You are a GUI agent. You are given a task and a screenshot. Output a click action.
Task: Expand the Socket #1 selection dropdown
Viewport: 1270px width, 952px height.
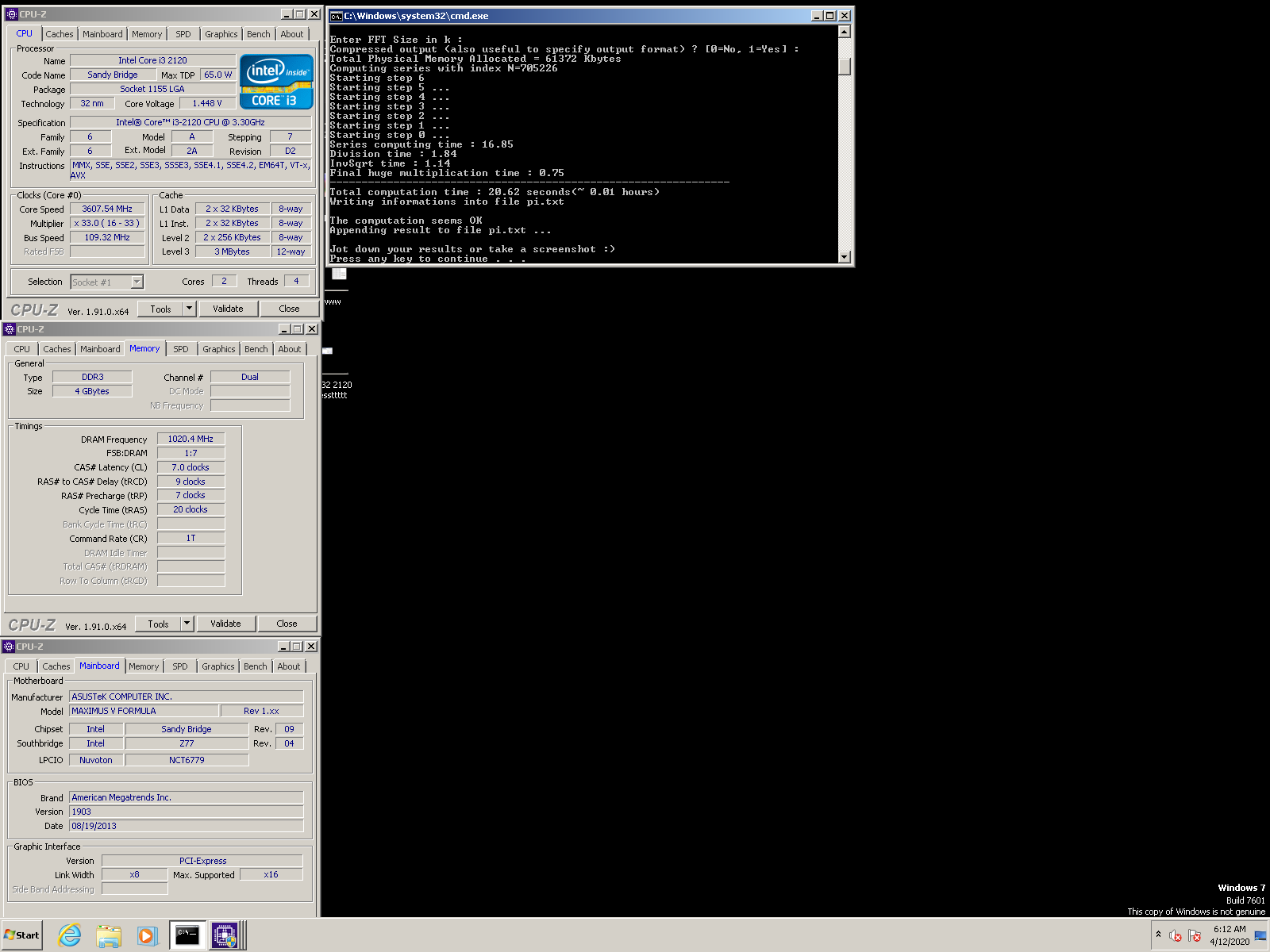[x=137, y=282]
